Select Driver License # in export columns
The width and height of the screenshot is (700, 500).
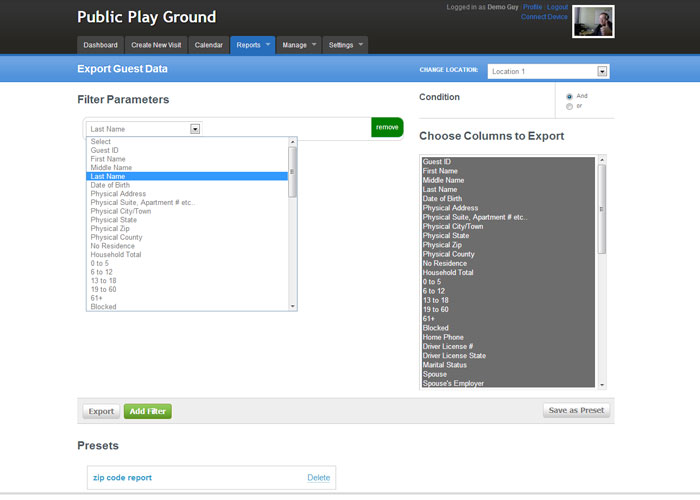click(x=508, y=346)
